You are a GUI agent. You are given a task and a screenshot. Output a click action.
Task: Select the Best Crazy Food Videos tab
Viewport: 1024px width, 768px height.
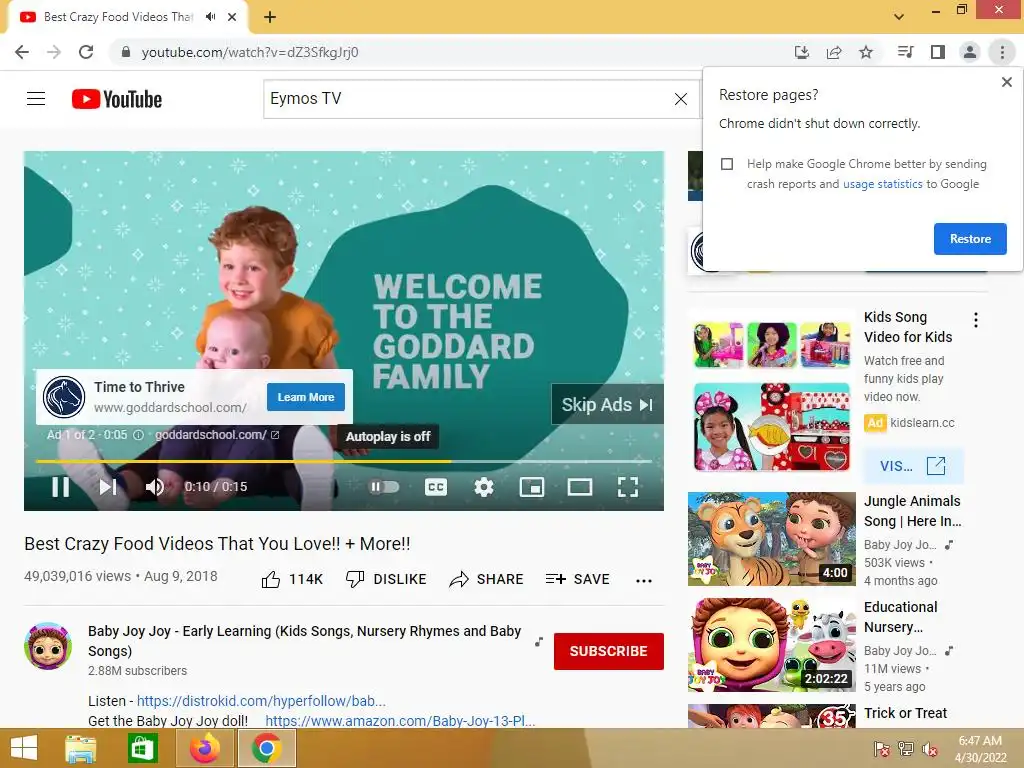click(x=118, y=17)
